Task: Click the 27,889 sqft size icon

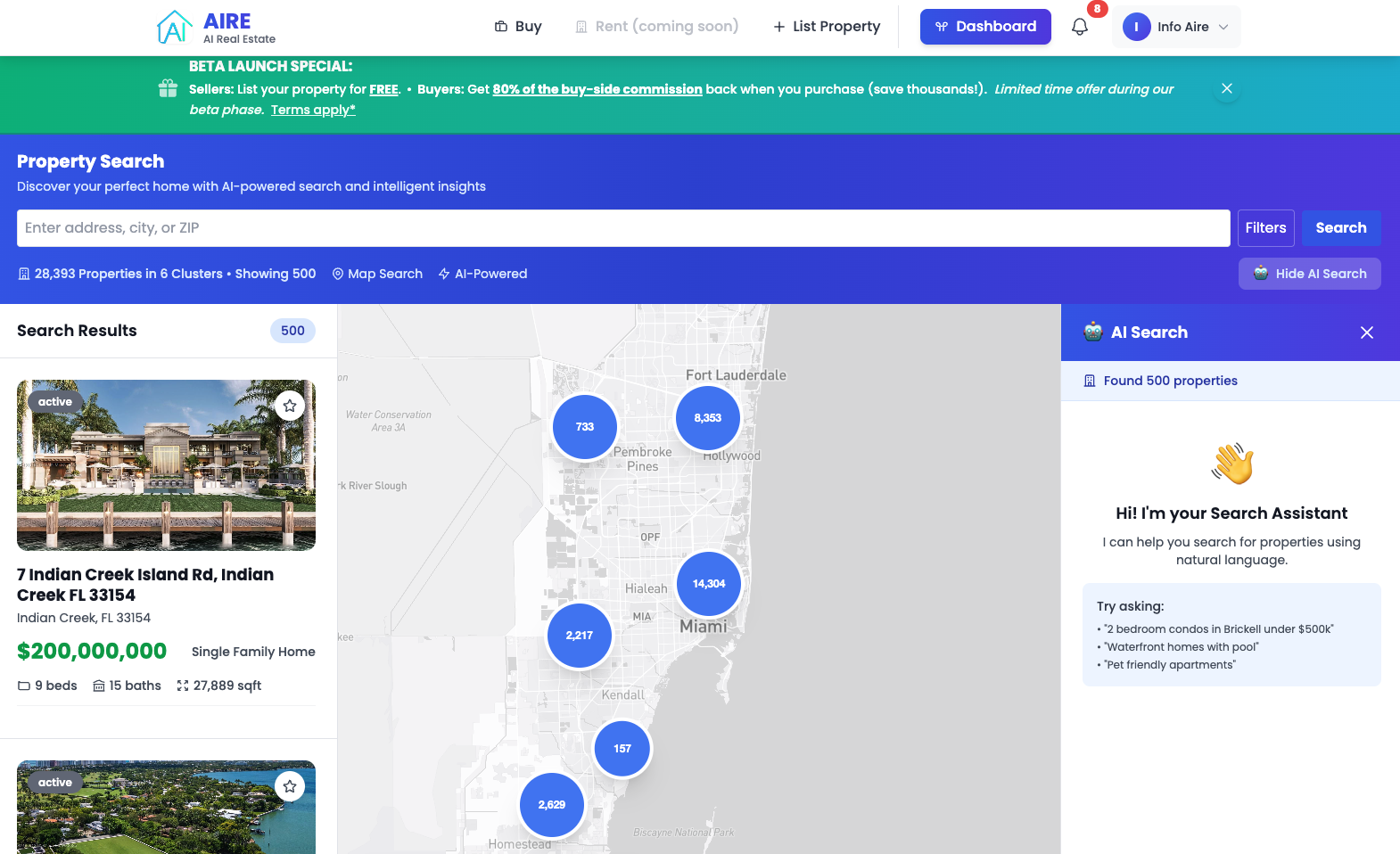Action: click(183, 686)
